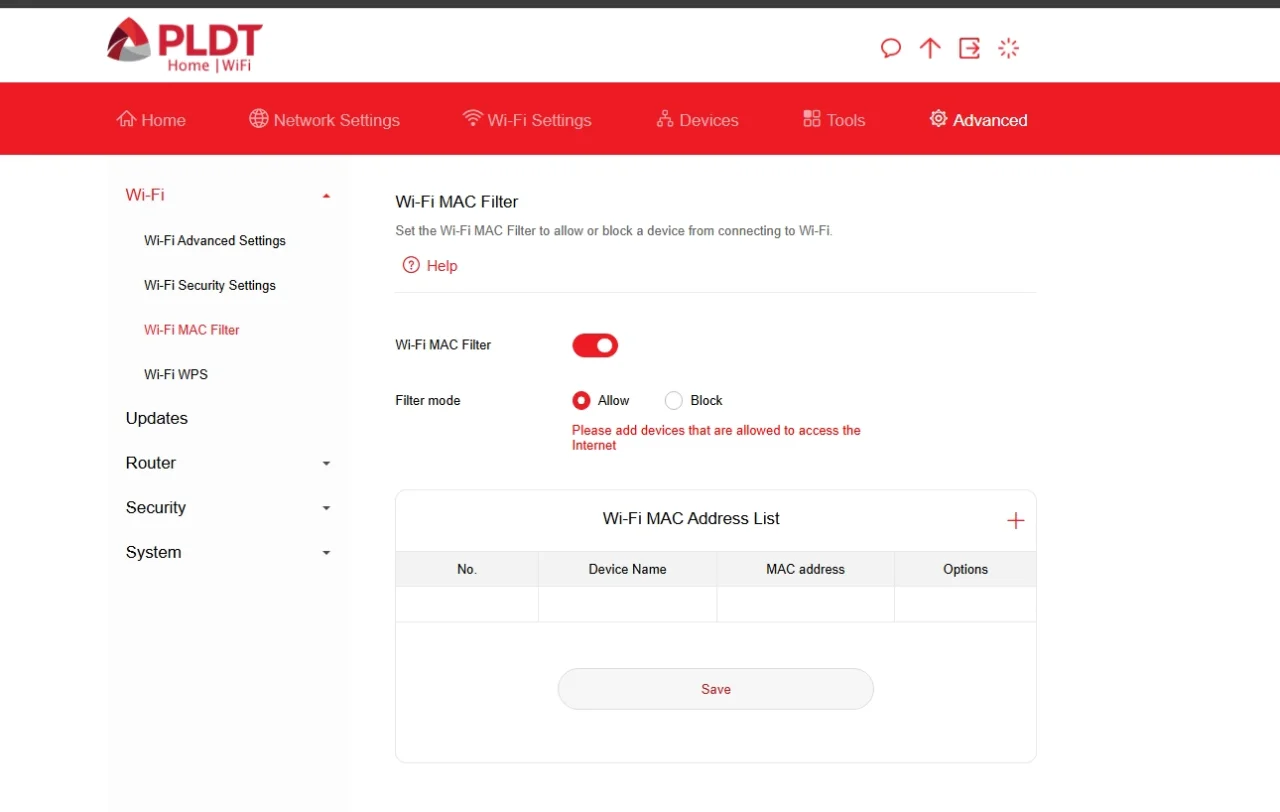1280x812 pixels.
Task: Click the Options column header
Action: pos(966,569)
